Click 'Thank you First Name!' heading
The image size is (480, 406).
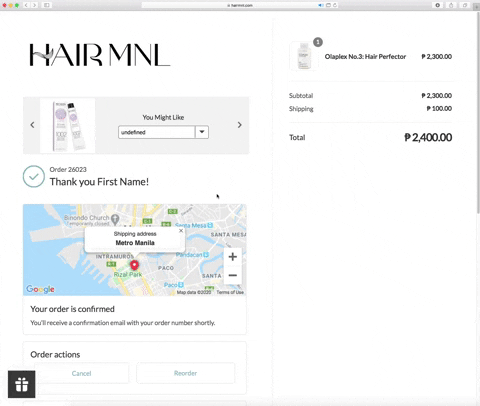[99, 182]
